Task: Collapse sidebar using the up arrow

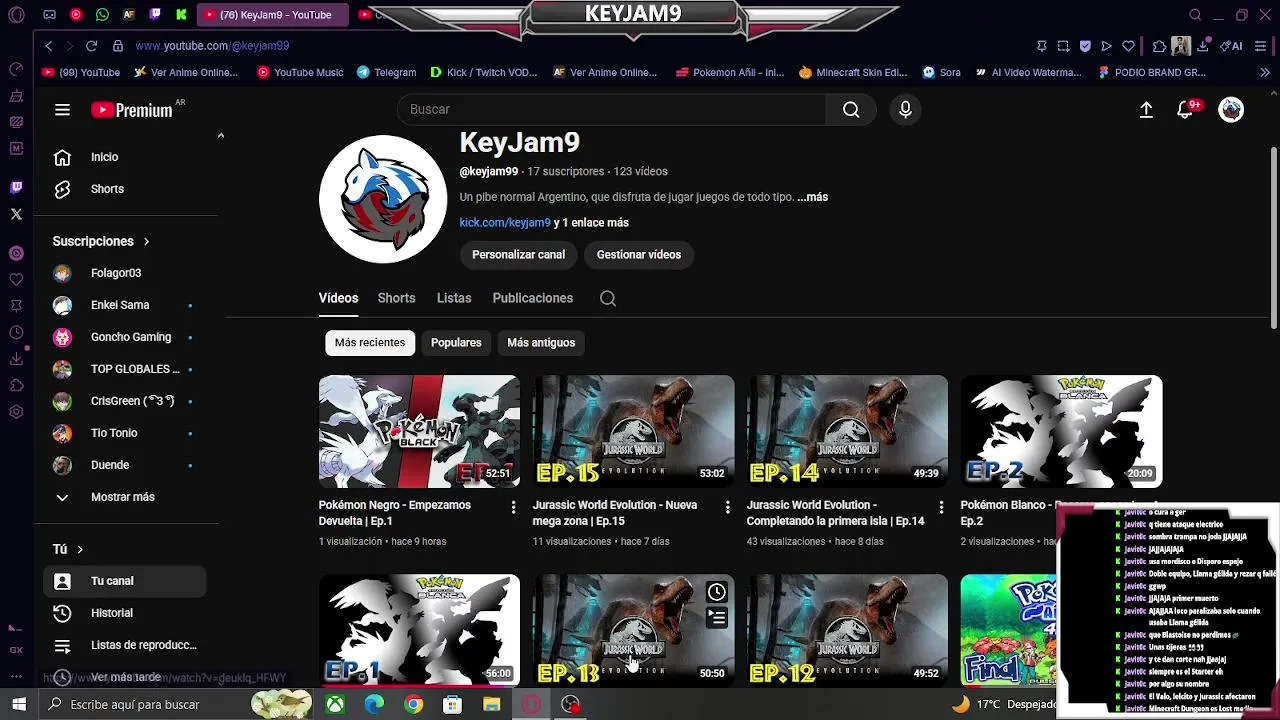Action: tap(221, 136)
